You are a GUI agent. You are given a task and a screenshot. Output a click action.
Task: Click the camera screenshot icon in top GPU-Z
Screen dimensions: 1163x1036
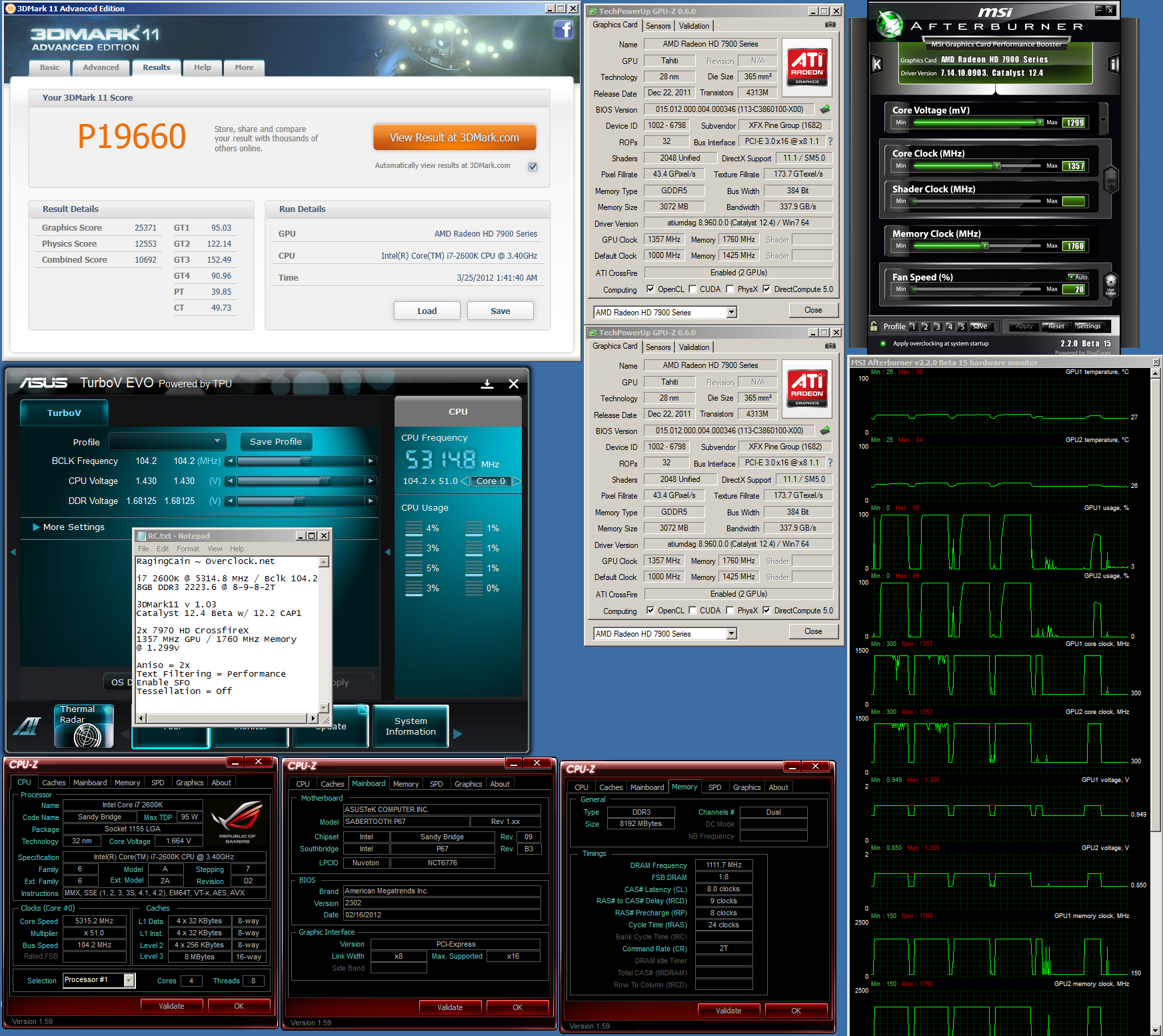(x=830, y=25)
